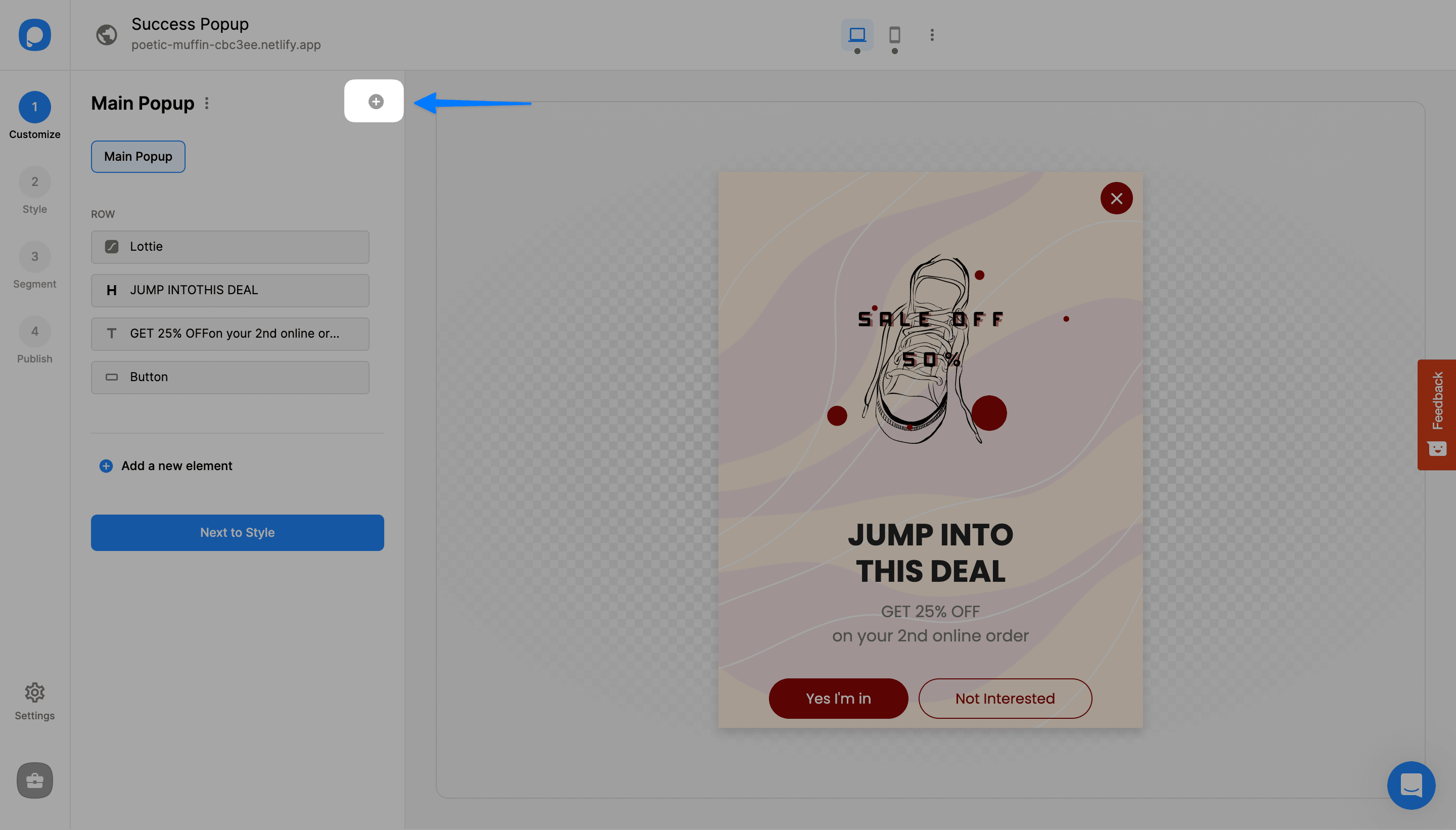Screen dimensions: 1456x830
Task: Open the chat support bubble icon
Action: pos(1411,785)
